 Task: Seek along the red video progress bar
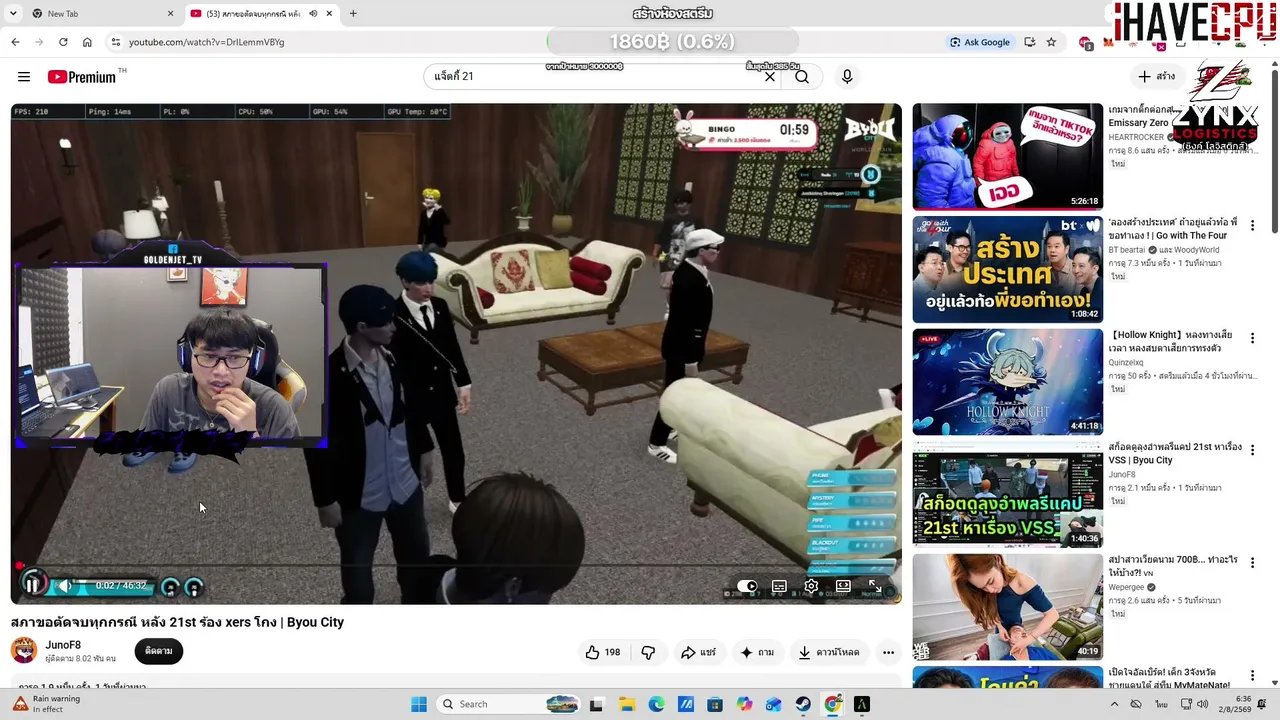pyautogui.click(x=456, y=566)
